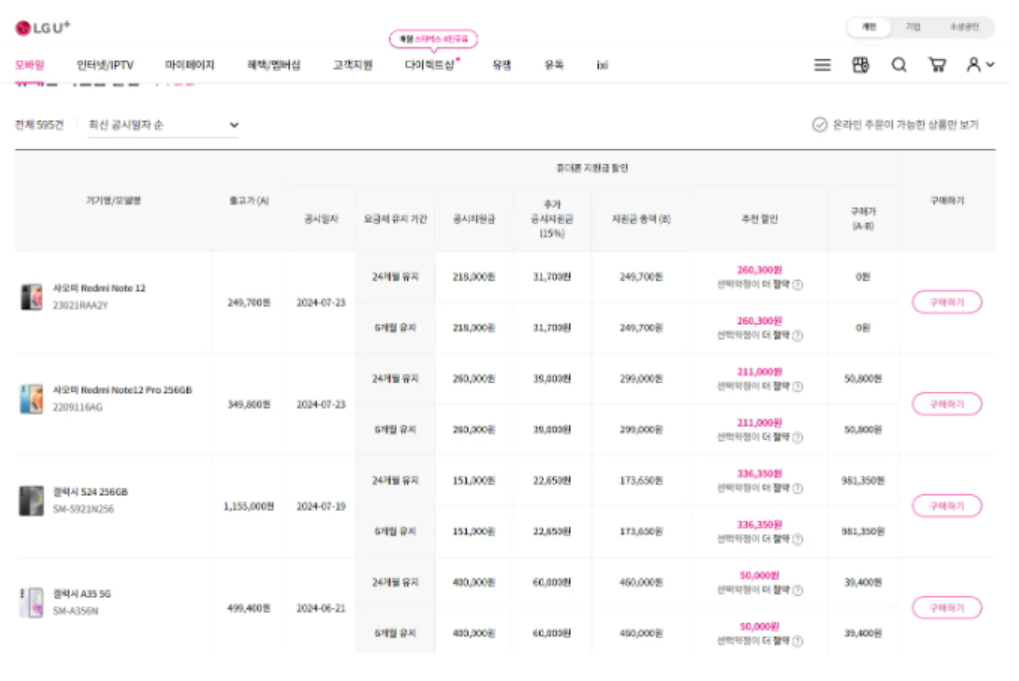
Task: Click the 샤오미 Redmi Note12 Pro 256GB name
Action: (122, 390)
